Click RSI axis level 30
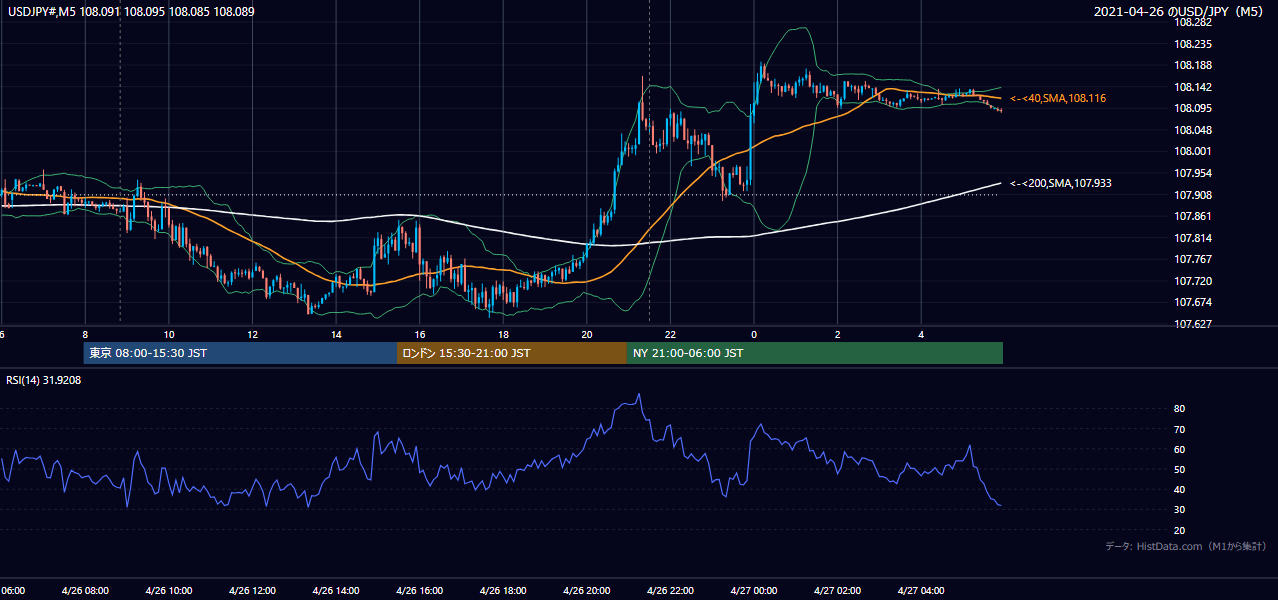 (1180, 510)
